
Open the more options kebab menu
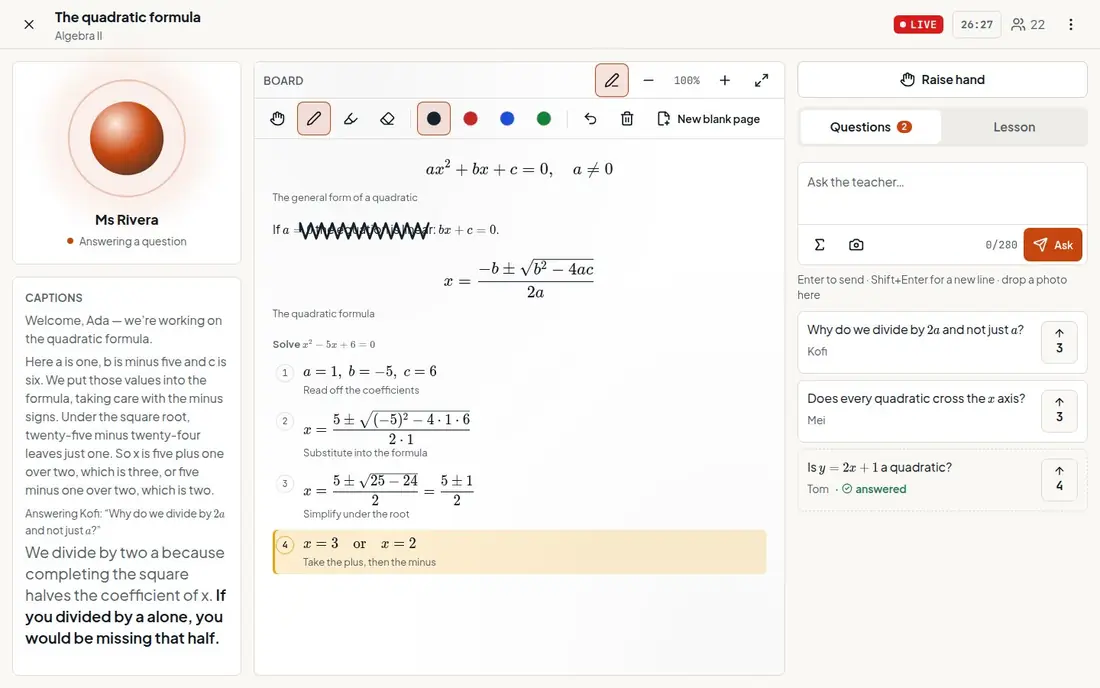tap(1071, 25)
